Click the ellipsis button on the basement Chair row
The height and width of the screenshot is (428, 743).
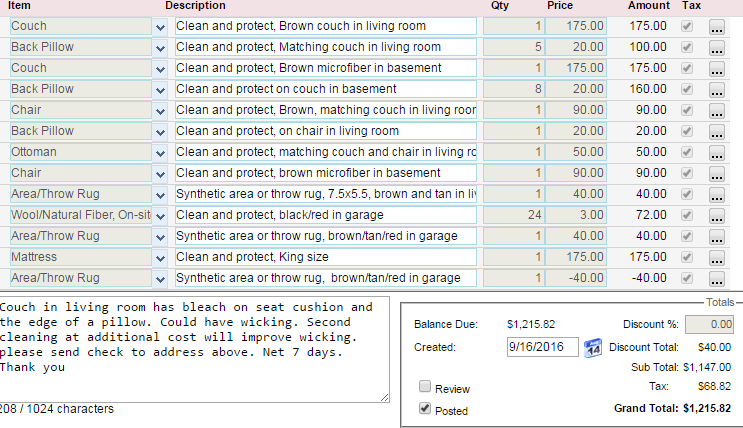pos(716,173)
